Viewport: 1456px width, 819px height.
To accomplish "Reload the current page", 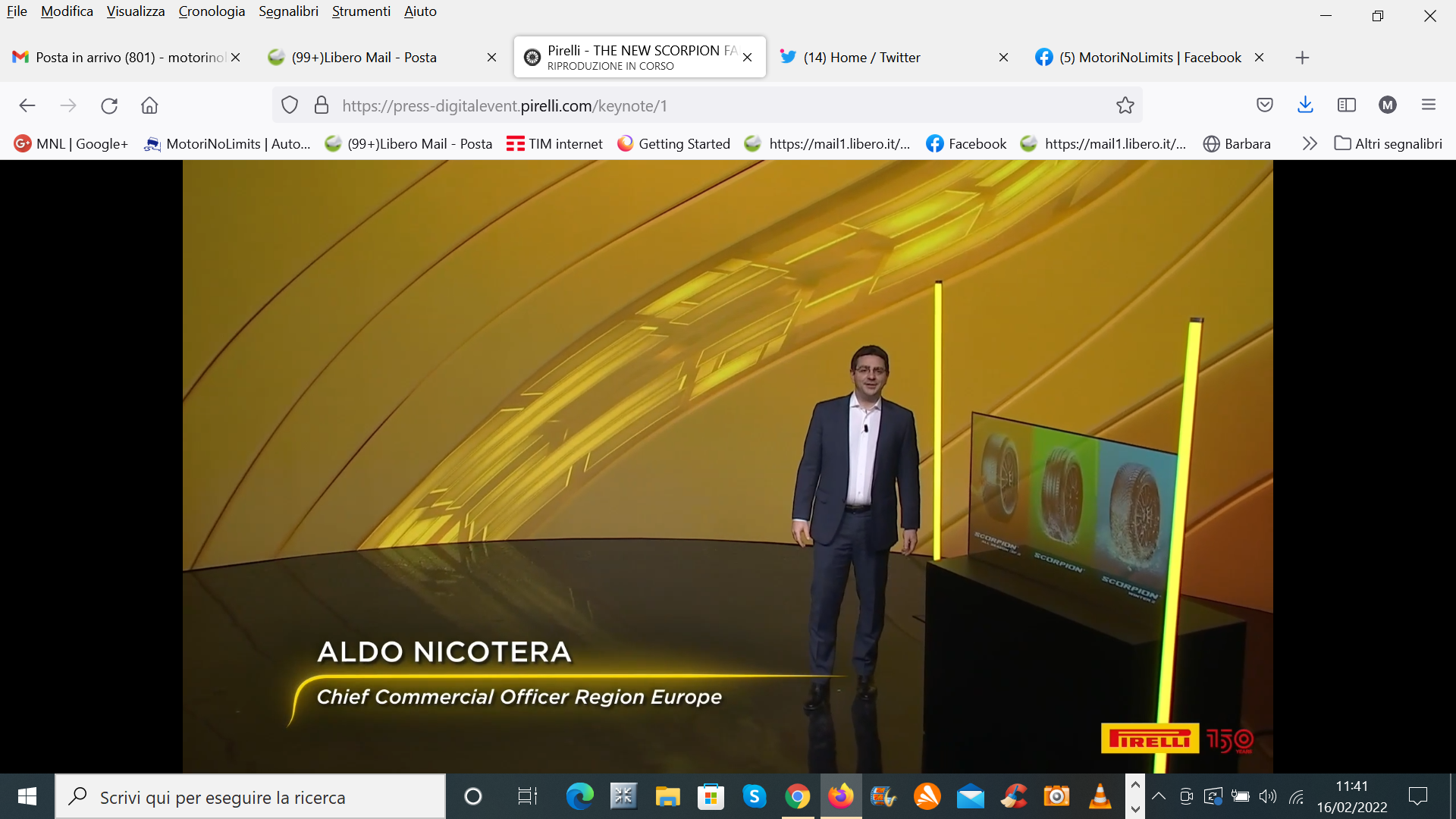I will coord(109,105).
